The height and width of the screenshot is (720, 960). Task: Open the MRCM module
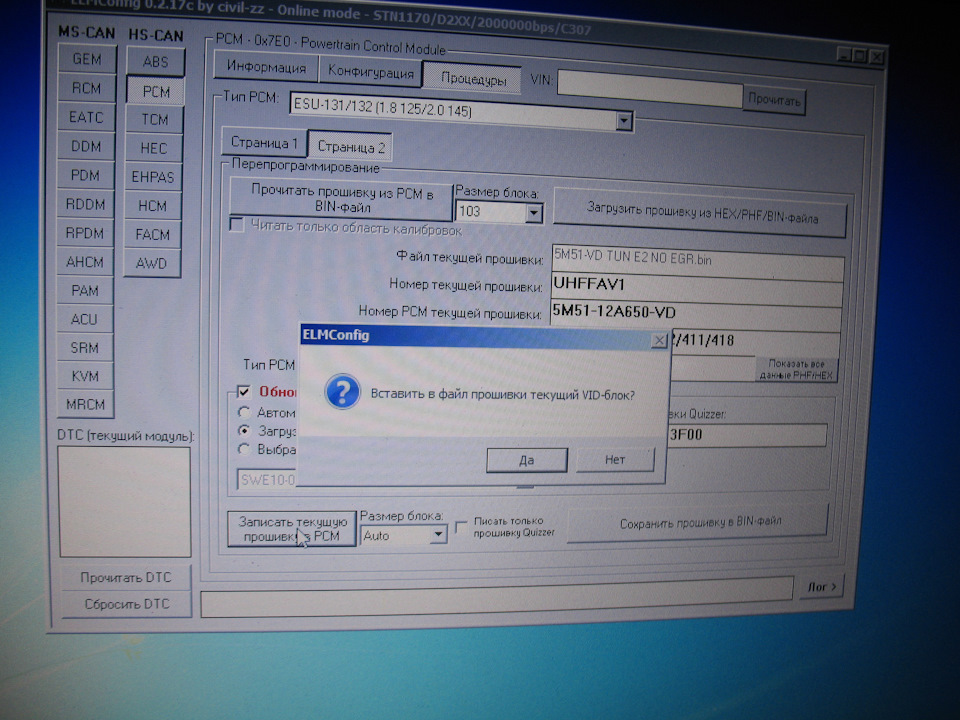(x=86, y=404)
